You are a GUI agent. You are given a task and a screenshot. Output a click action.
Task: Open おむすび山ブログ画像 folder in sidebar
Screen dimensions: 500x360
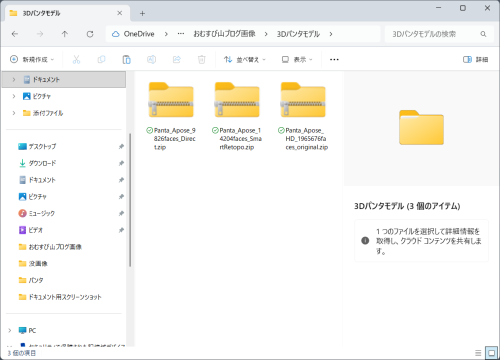(55, 247)
